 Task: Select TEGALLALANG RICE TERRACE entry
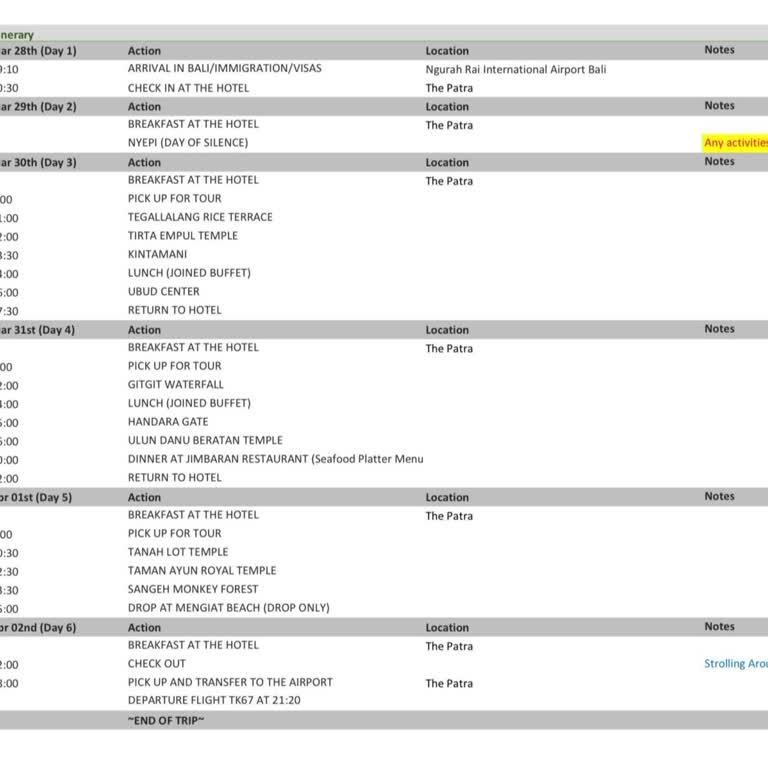pos(200,217)
